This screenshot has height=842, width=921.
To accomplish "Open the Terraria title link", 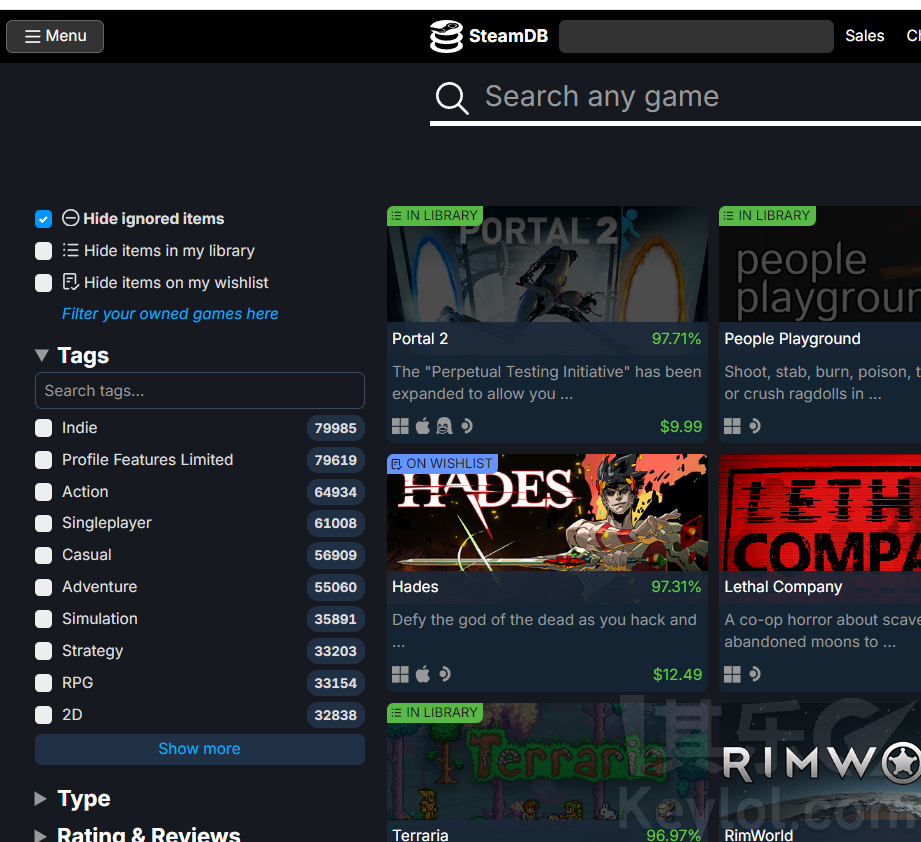I will [x=420, y=834].
